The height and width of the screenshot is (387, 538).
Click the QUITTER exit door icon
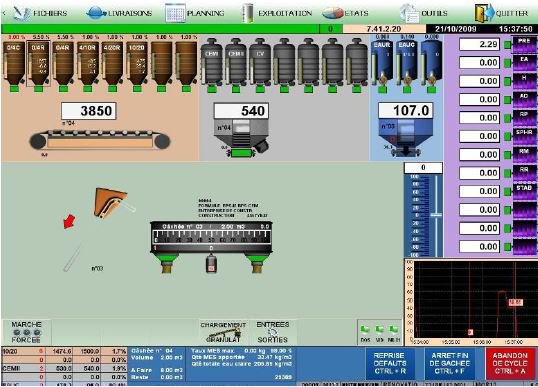tap(484, 13)
